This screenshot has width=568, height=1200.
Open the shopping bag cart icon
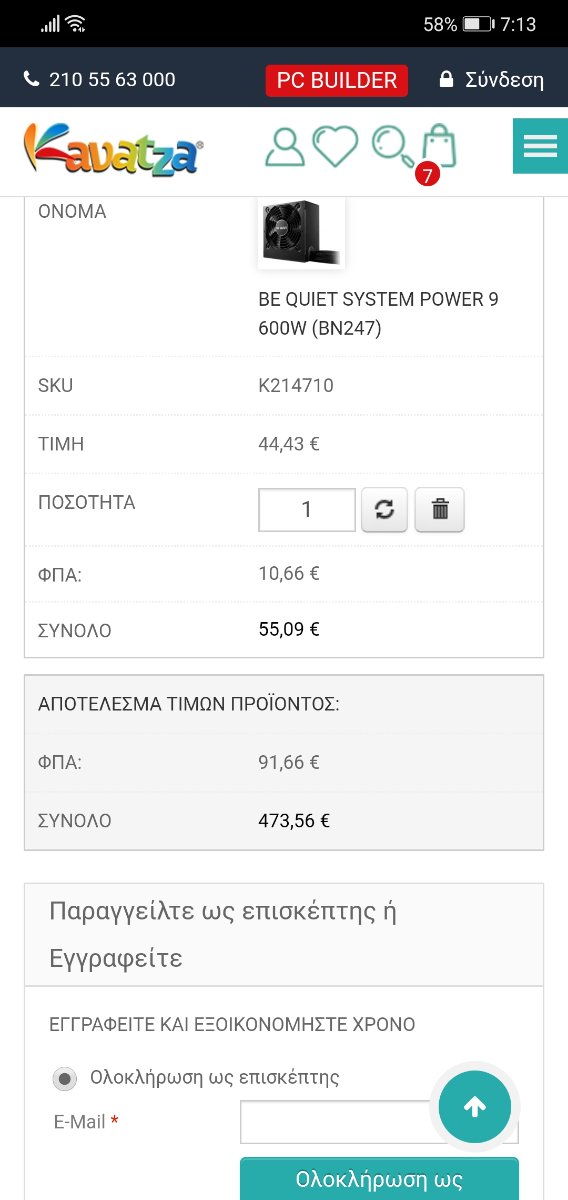(x=438, y=146)
